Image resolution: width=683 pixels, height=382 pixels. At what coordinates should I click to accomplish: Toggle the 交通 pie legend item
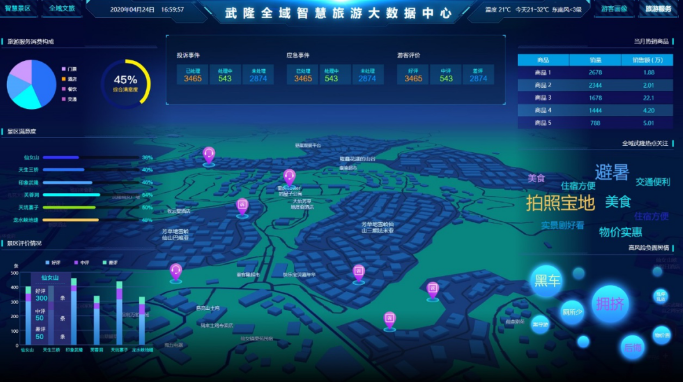[69, 99]
